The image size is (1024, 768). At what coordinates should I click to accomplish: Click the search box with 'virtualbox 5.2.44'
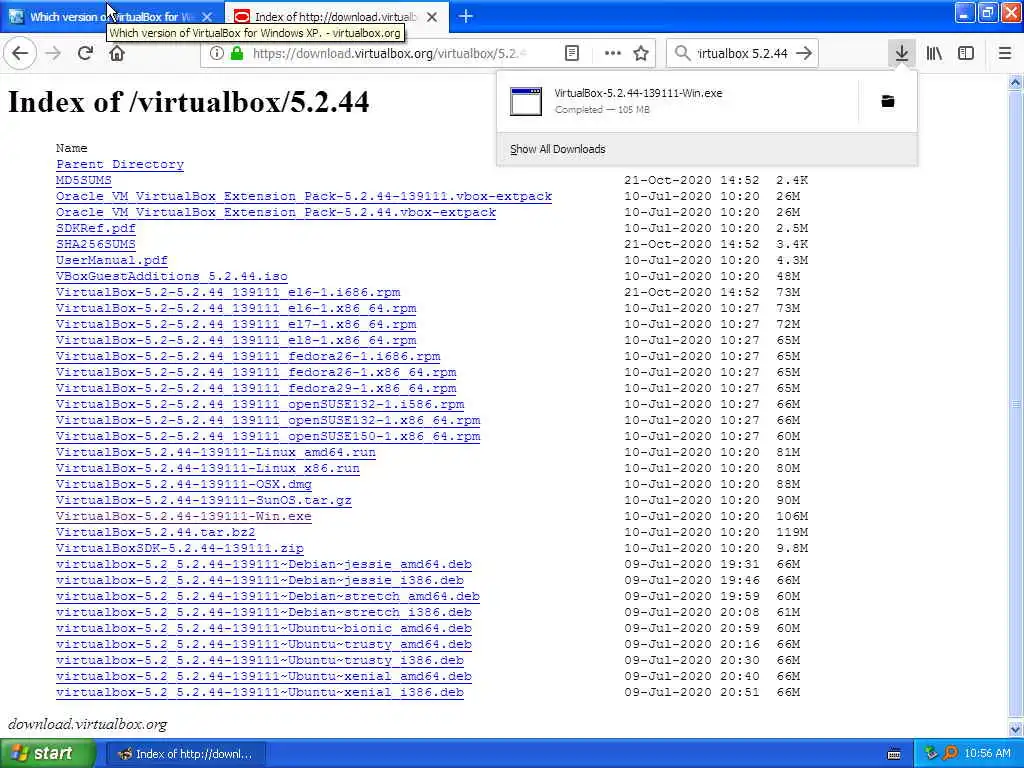743,54
